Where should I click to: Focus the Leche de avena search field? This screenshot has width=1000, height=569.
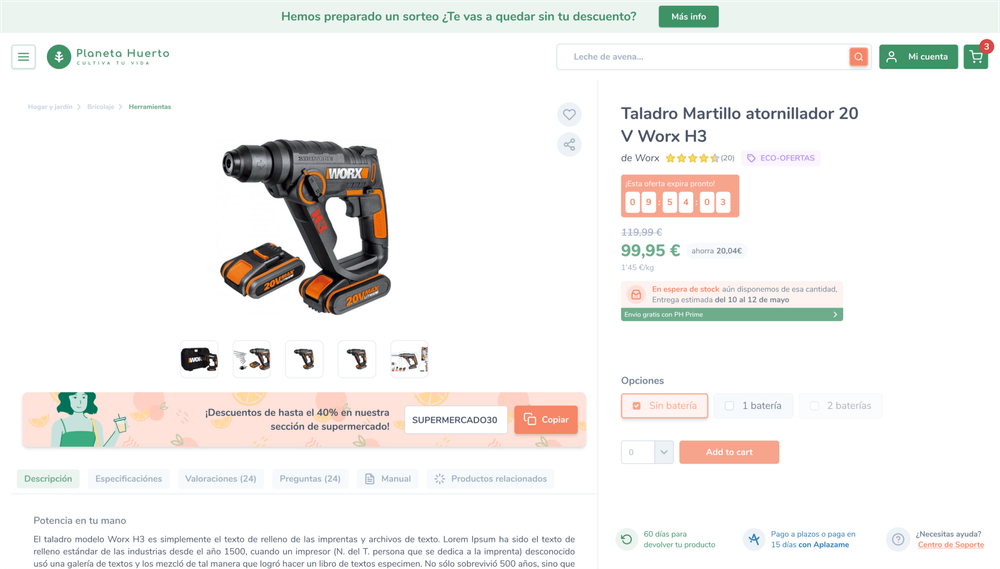703,57
